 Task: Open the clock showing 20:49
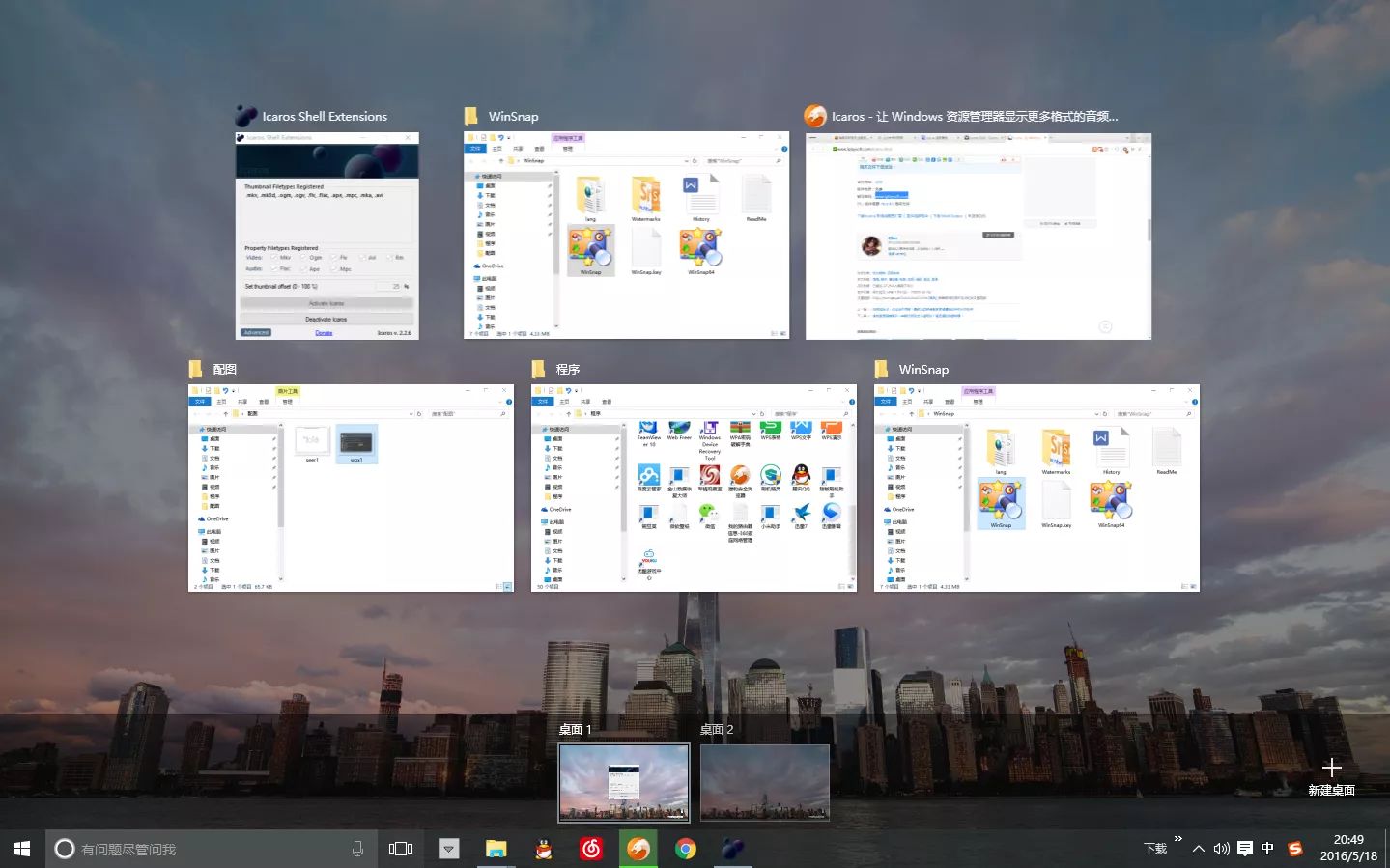(x=1348, y=848)
